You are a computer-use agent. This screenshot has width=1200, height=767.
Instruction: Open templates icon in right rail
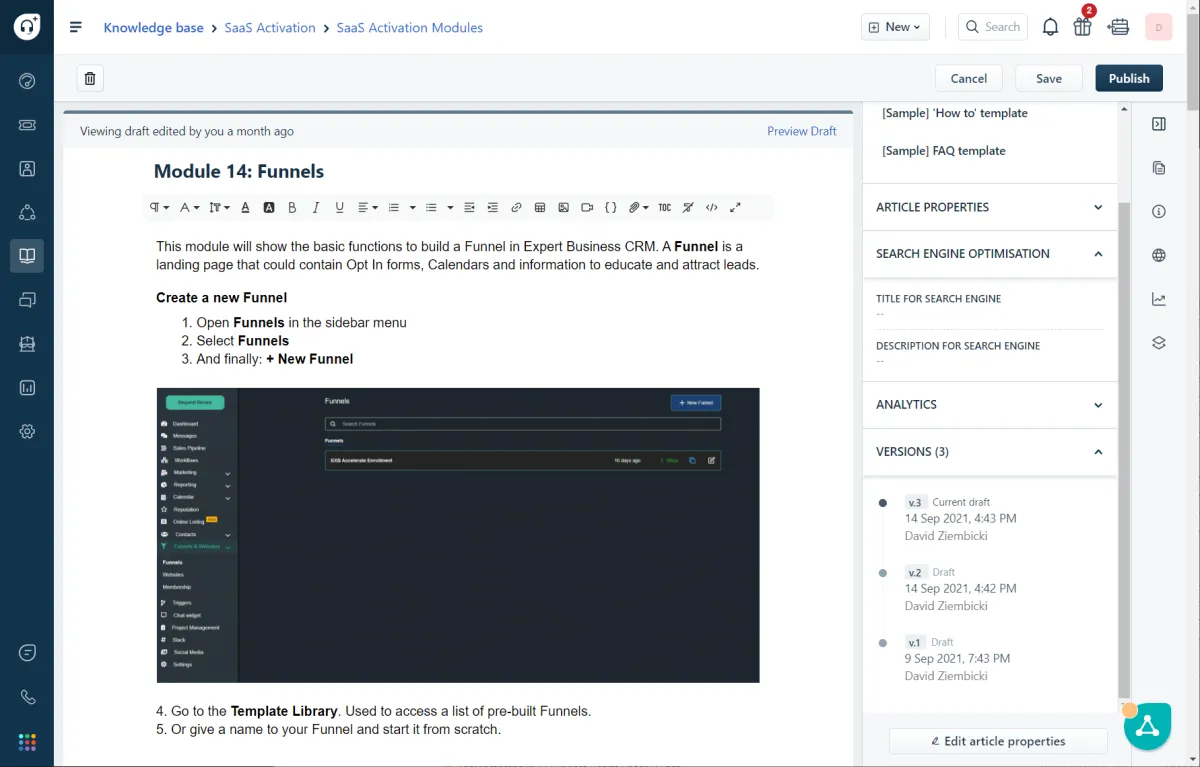tap(1159, 168)
